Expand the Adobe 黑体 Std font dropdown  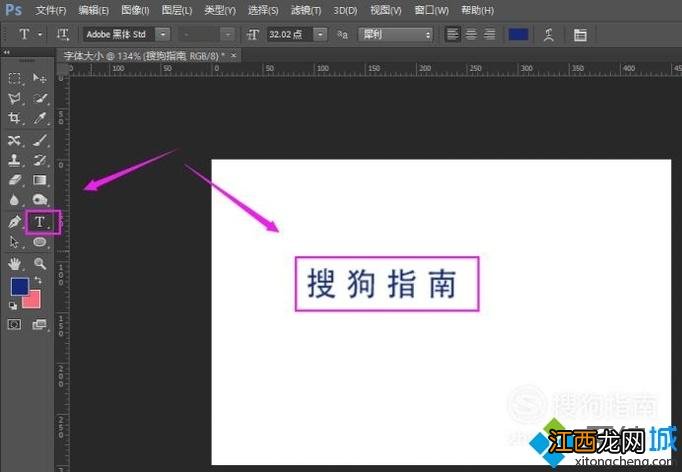163,34
